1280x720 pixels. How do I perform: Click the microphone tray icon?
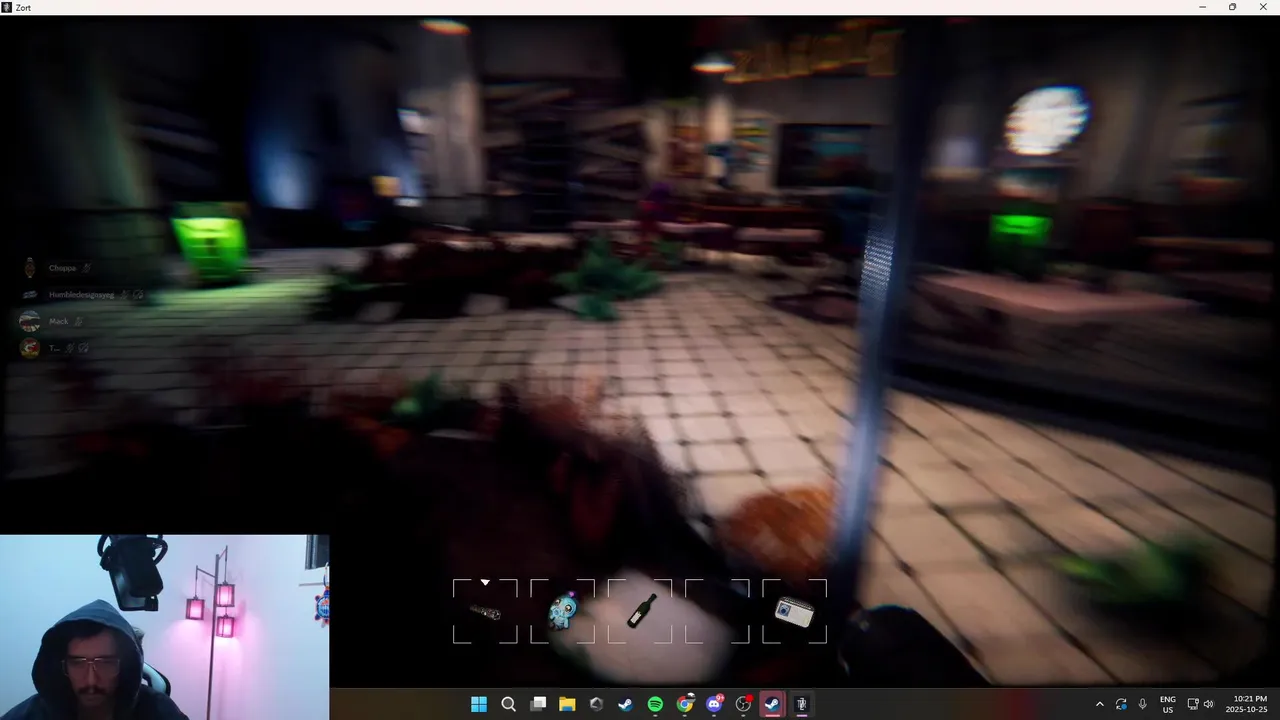pos(1142,704)
